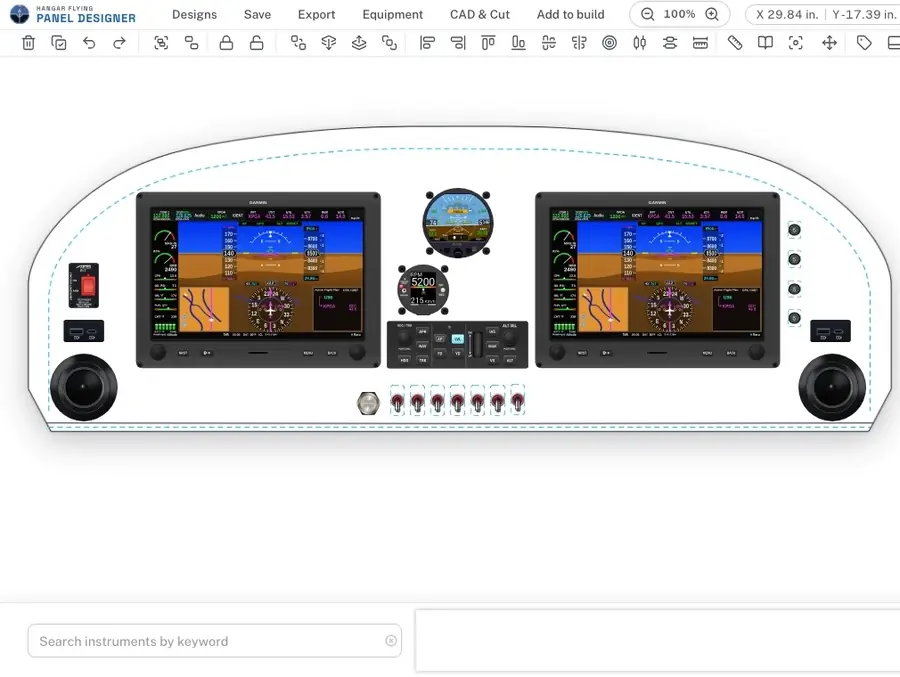Clear the instrument search field
Screen dimensions: 900x677
tap(391, 641)
